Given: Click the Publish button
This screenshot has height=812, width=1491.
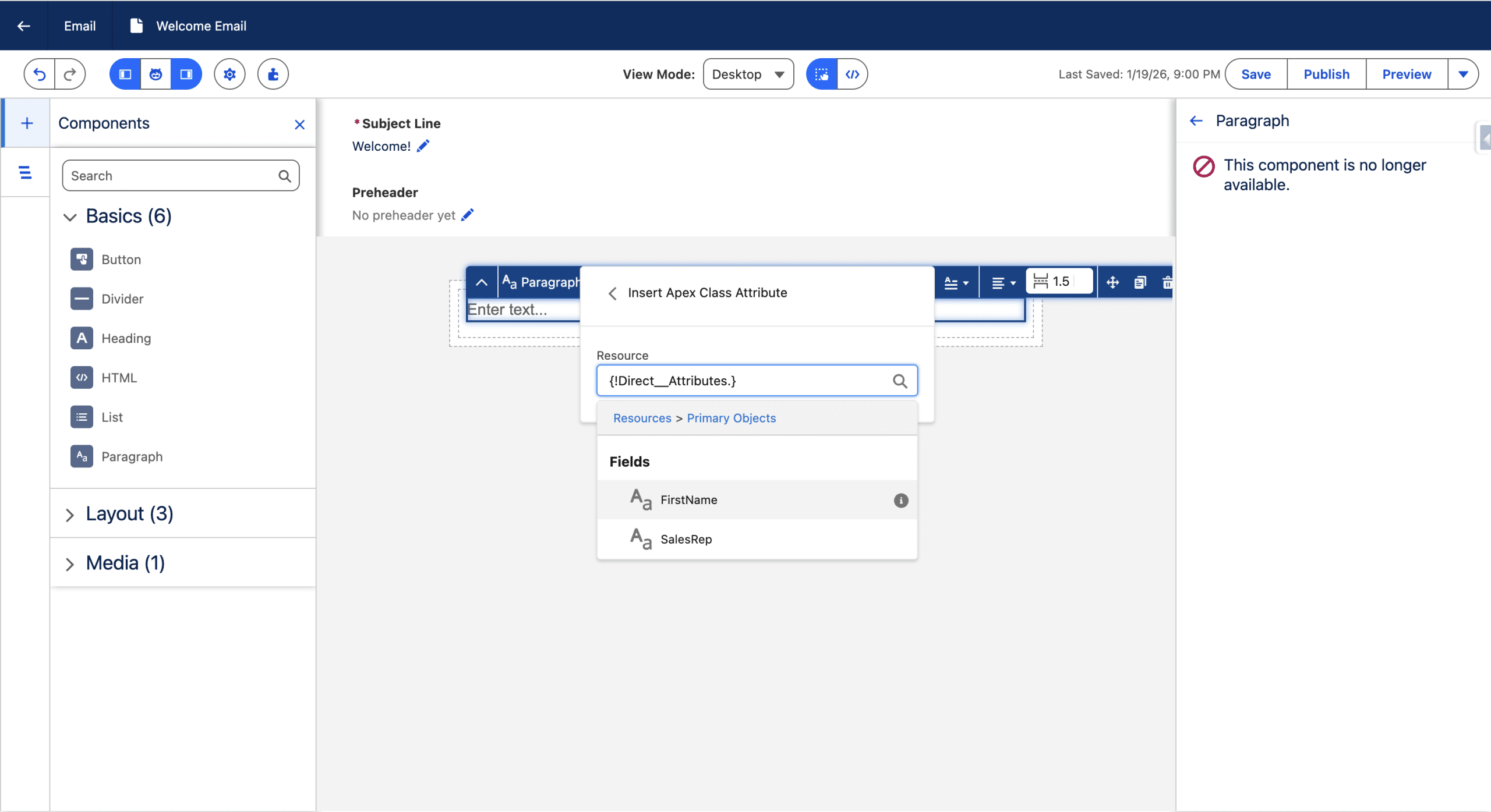Looking at the screenshot, I should [x=1326, y=74].
